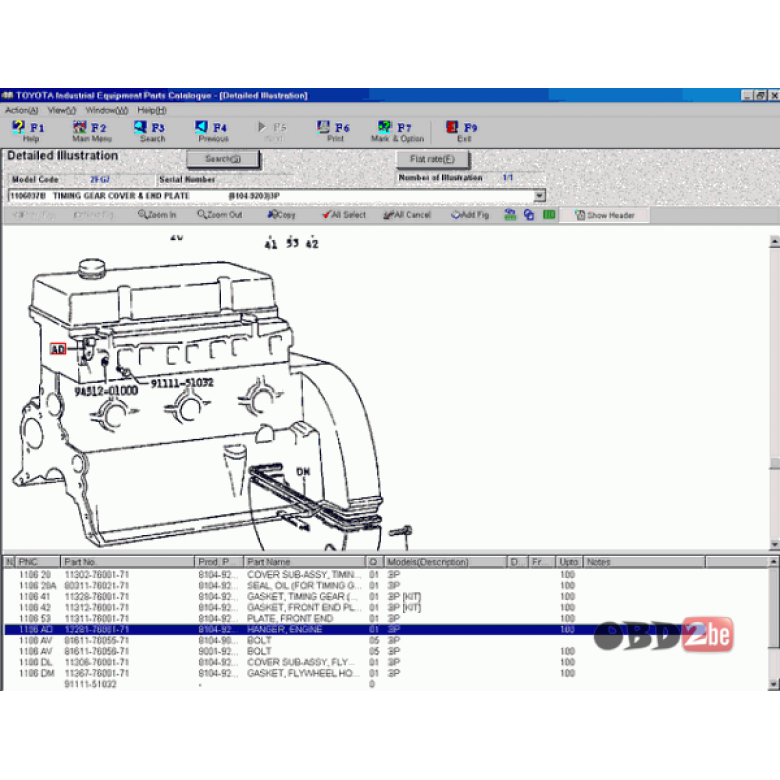Click the Search(S) button

point(223,159)
